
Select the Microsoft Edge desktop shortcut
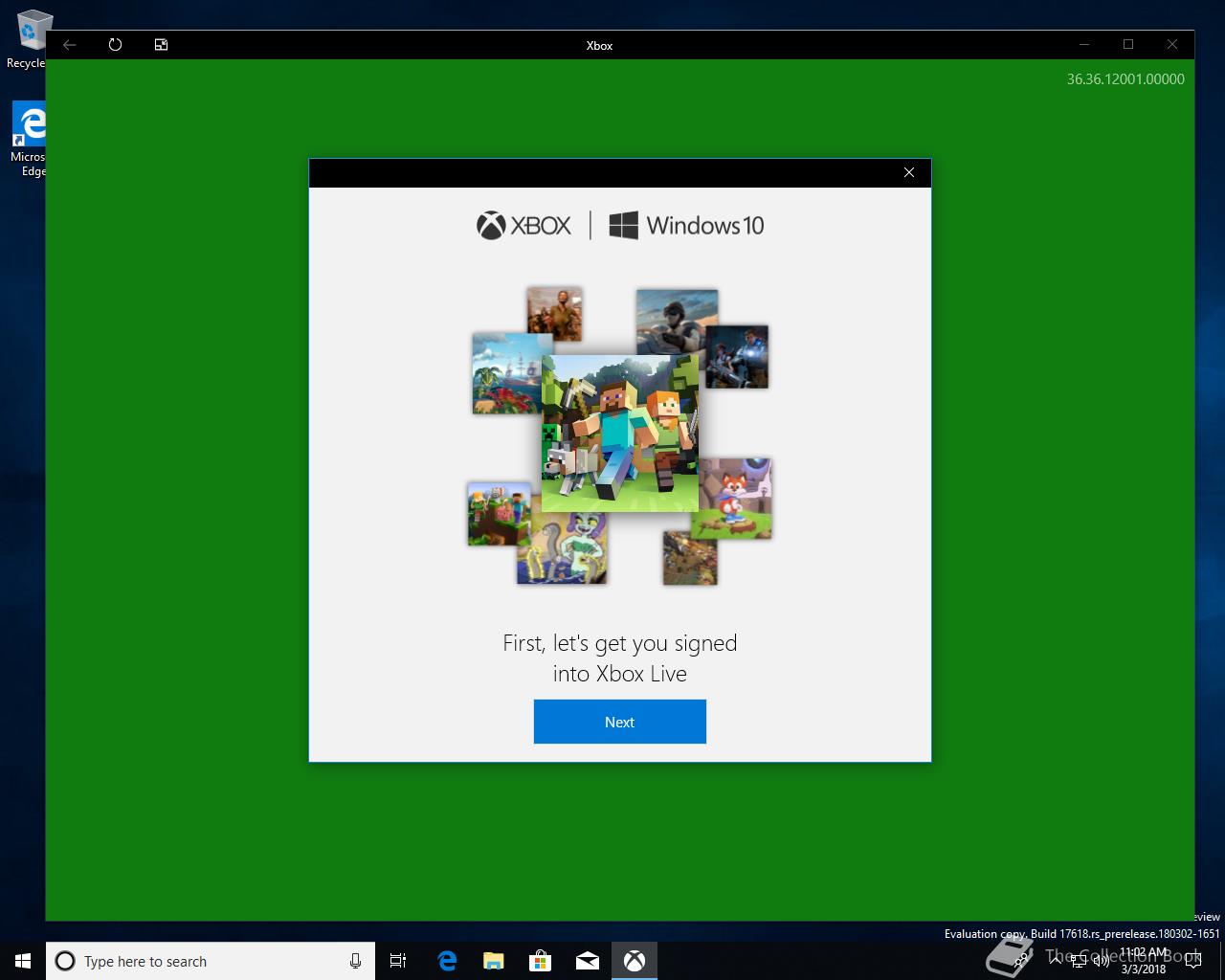[x=28, y=140]
